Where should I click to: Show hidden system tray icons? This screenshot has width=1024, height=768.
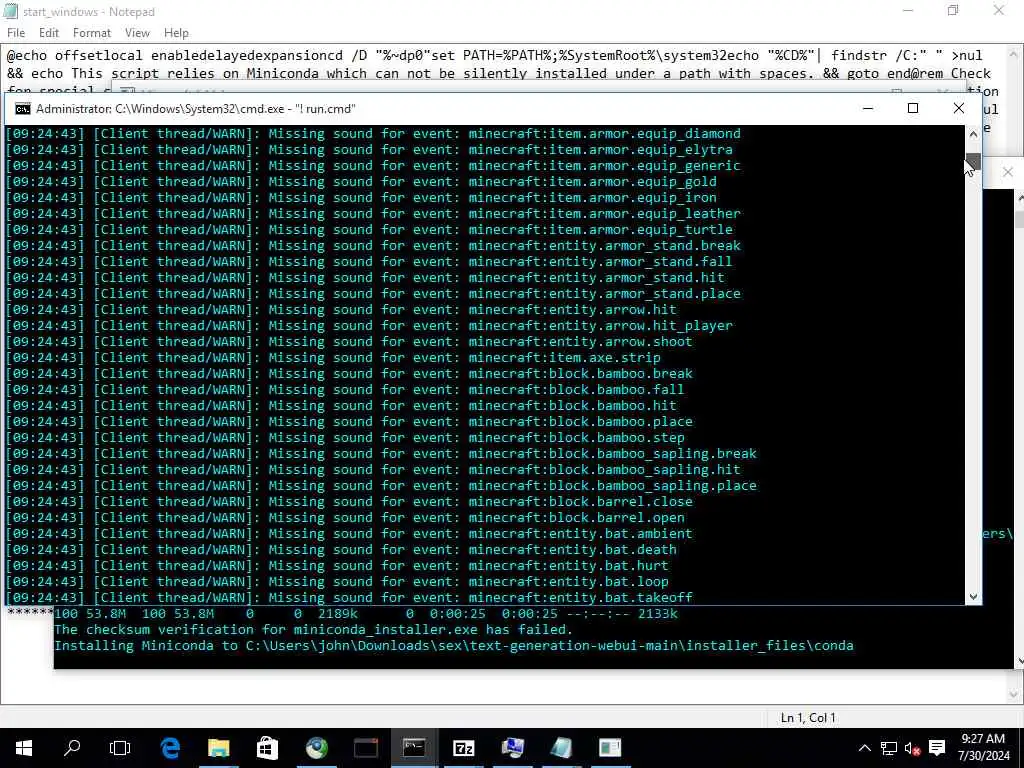[x=864, y=748]
